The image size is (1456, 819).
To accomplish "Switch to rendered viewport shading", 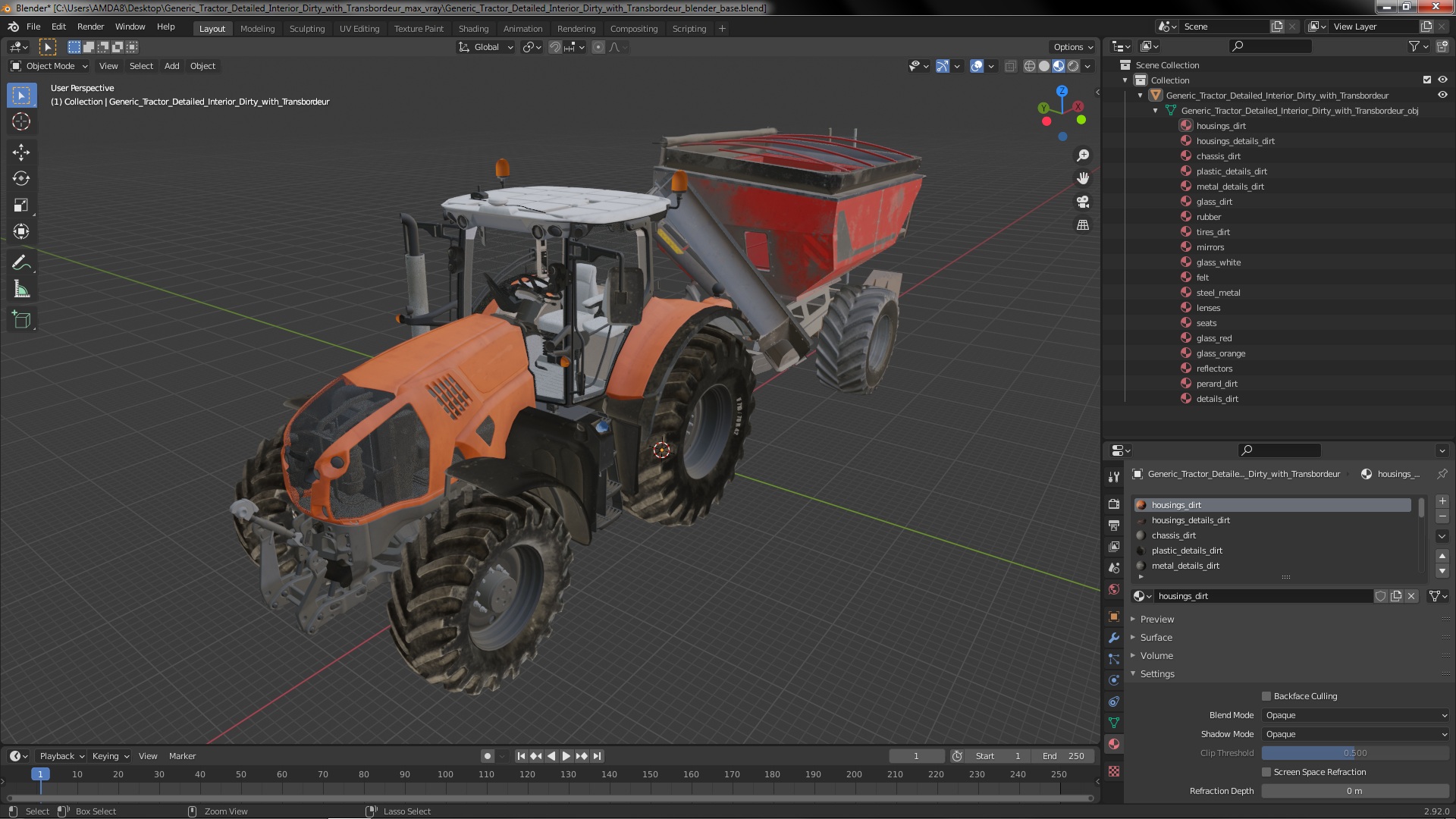I will (1073, 66).
